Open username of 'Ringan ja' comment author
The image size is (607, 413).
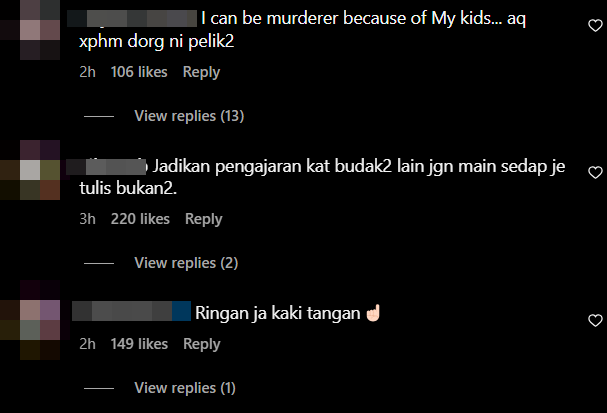(132, 311)
